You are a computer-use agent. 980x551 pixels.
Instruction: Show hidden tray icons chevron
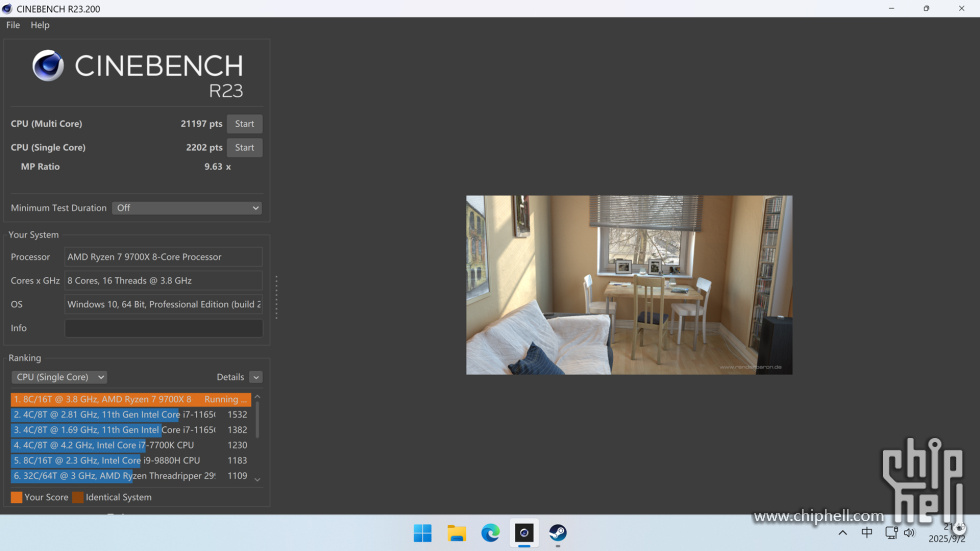pyautogui.click(x=842, y=533)
